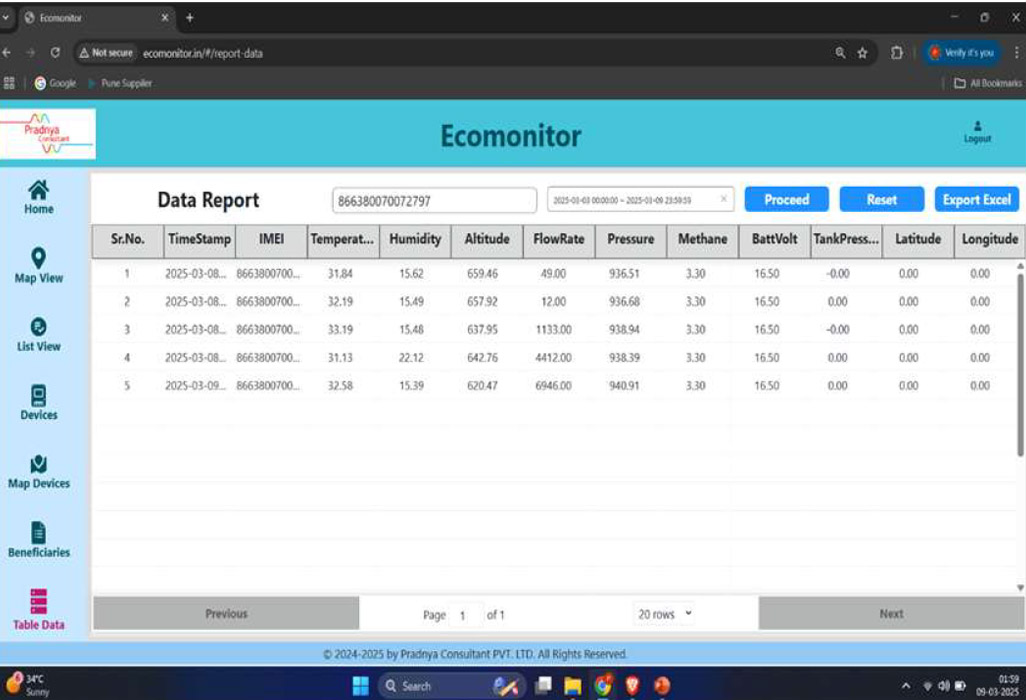The image size is (1026, 700).
Task: Open Map Devices from the sidebar
Action: click(x=39, y=465)
